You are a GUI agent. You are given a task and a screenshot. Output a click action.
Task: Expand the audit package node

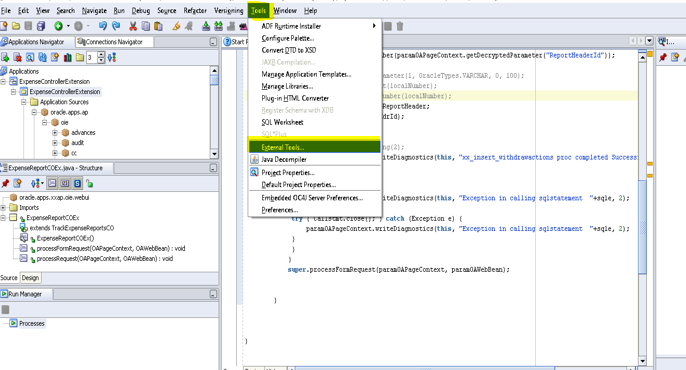point(55,143)
